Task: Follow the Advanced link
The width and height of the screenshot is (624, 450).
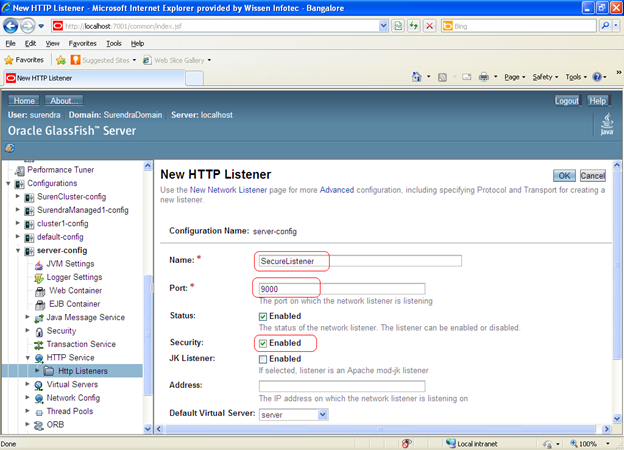Action: coord(337,190)
